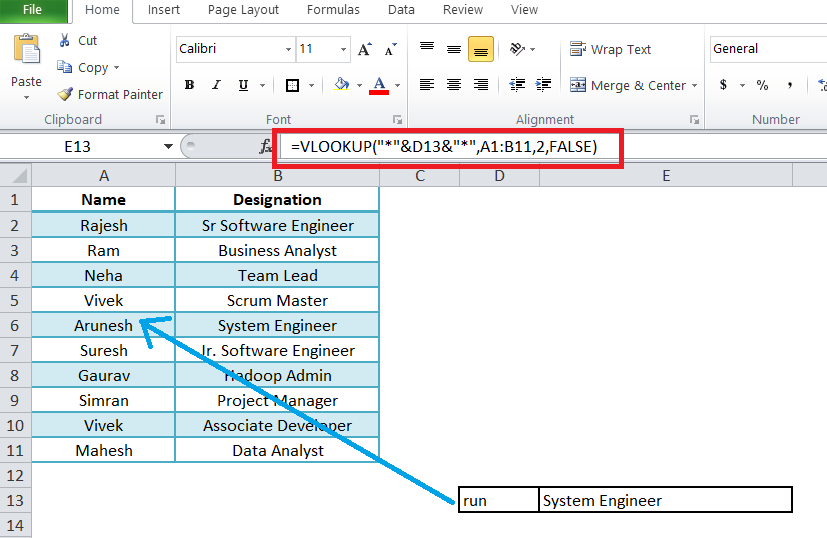827x538 pixels.
Task: Open the Copy dropdown arrow
Action: 117,68
